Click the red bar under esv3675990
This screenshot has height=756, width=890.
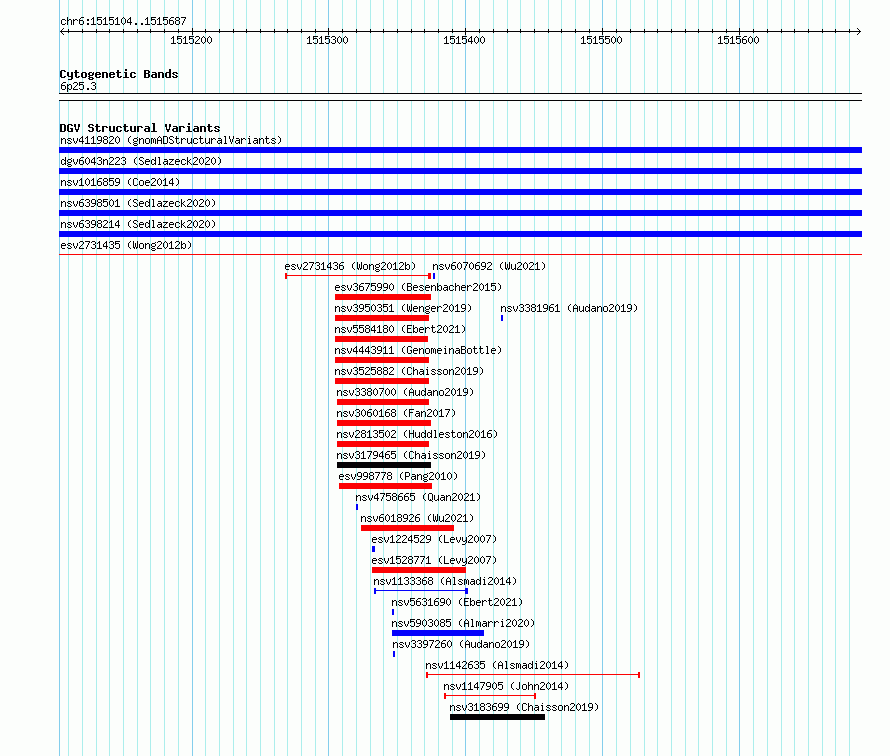[383, 297]
